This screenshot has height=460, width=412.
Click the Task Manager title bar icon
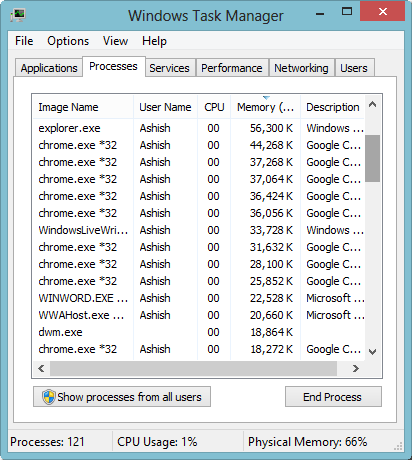tap(18, 15)
